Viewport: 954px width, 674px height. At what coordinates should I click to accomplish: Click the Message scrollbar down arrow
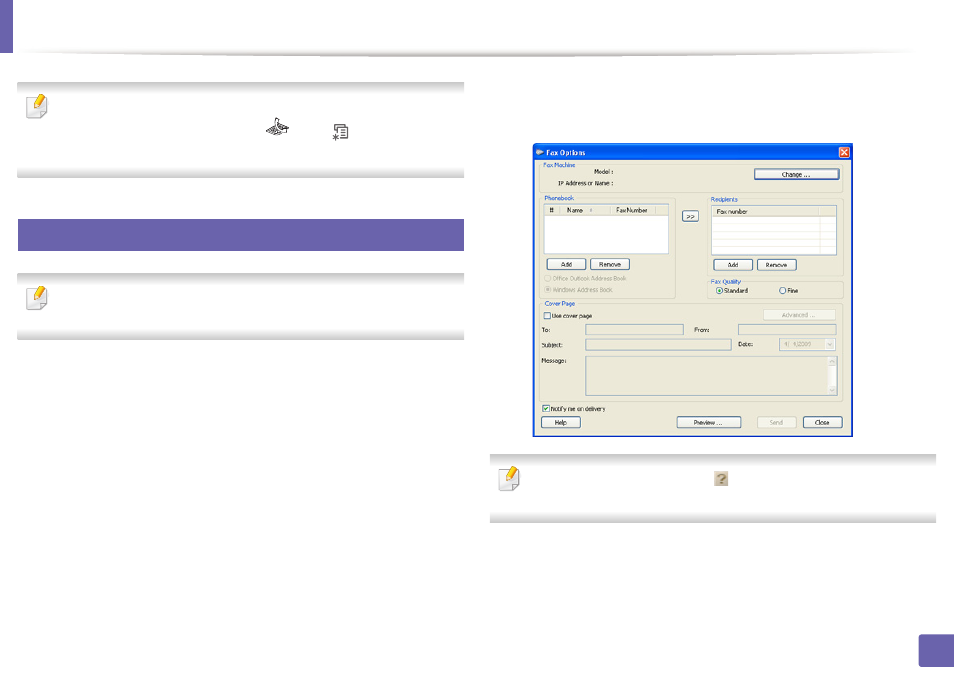click(832, 390)
